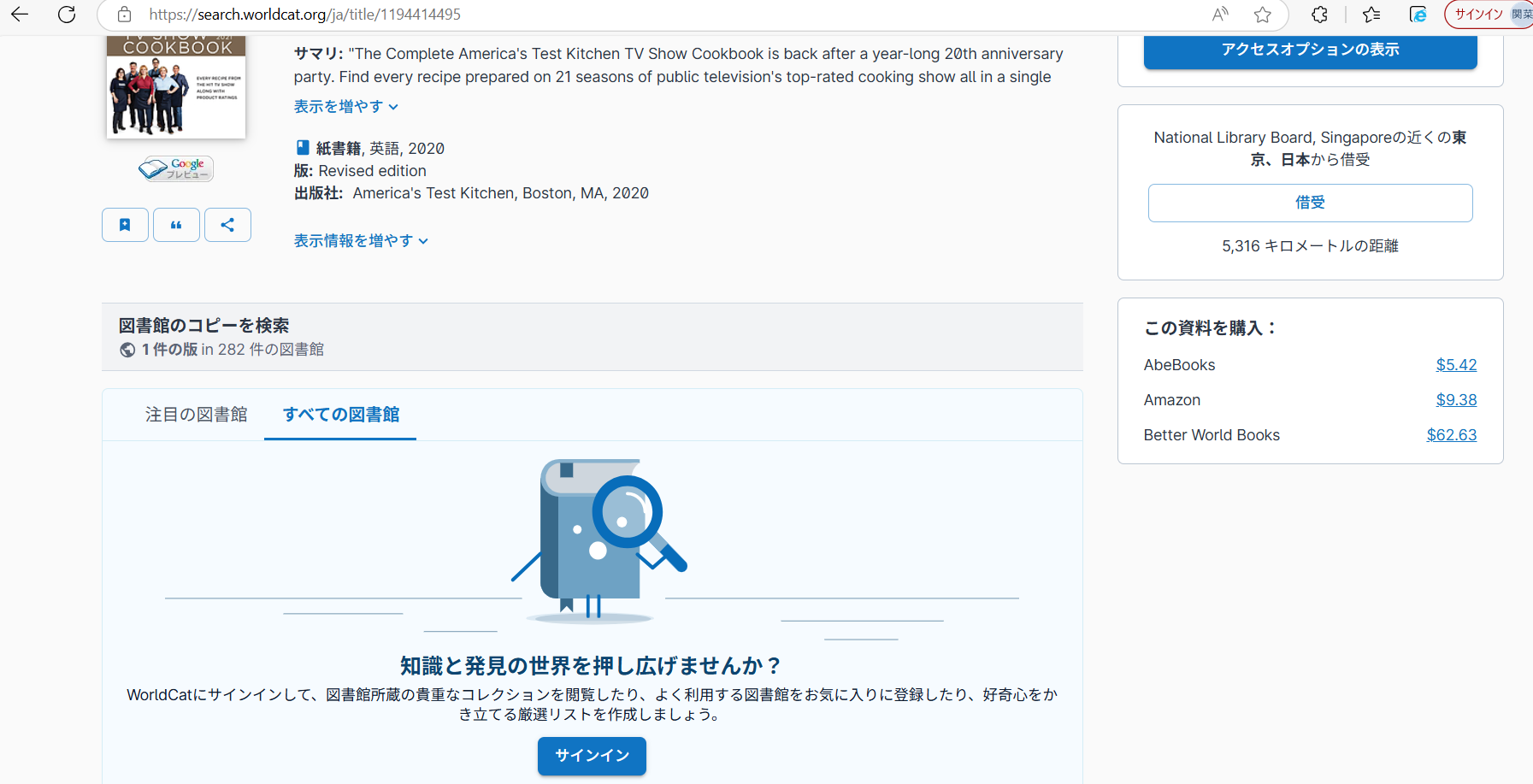Click アクセスオプションの表示 button
Image resolution: width=1533 pixels, height=784 pixels.
coord(1310,50)
